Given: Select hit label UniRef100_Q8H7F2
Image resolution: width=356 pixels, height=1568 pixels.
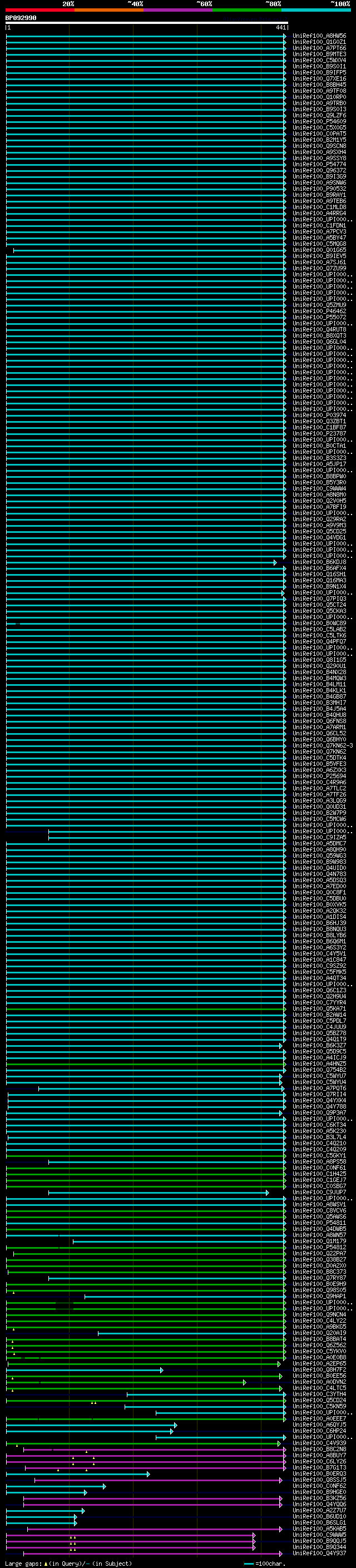Looking at the screenshot, I should pyautogui.click(x=319, y=1369).
